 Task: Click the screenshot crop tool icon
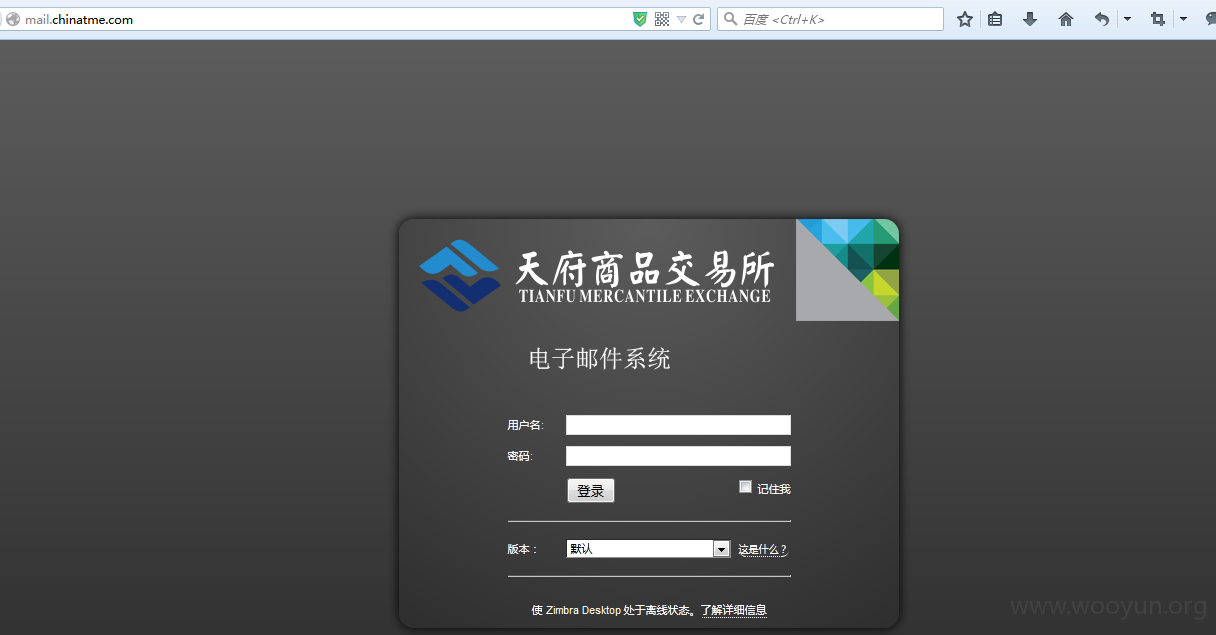click(x=1158, y=19)
